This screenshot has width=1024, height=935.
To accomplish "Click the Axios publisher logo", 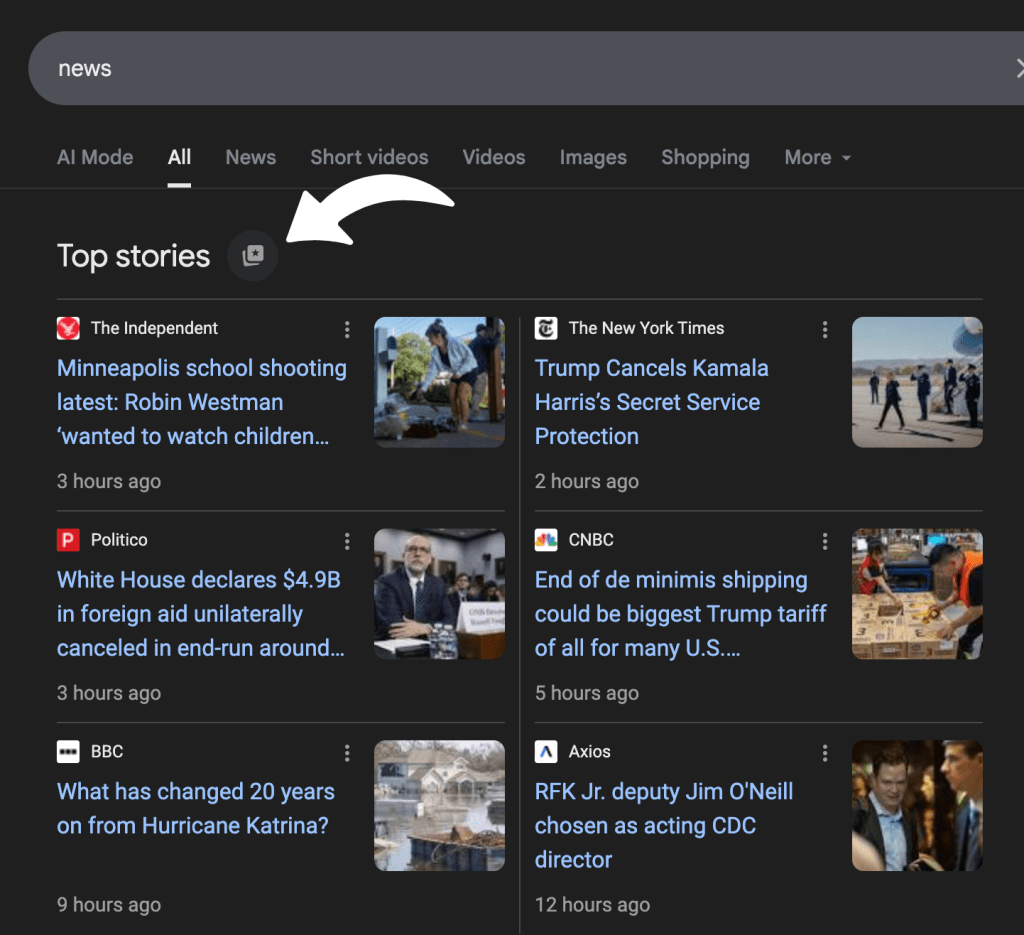I will click(x=545, y=752).
